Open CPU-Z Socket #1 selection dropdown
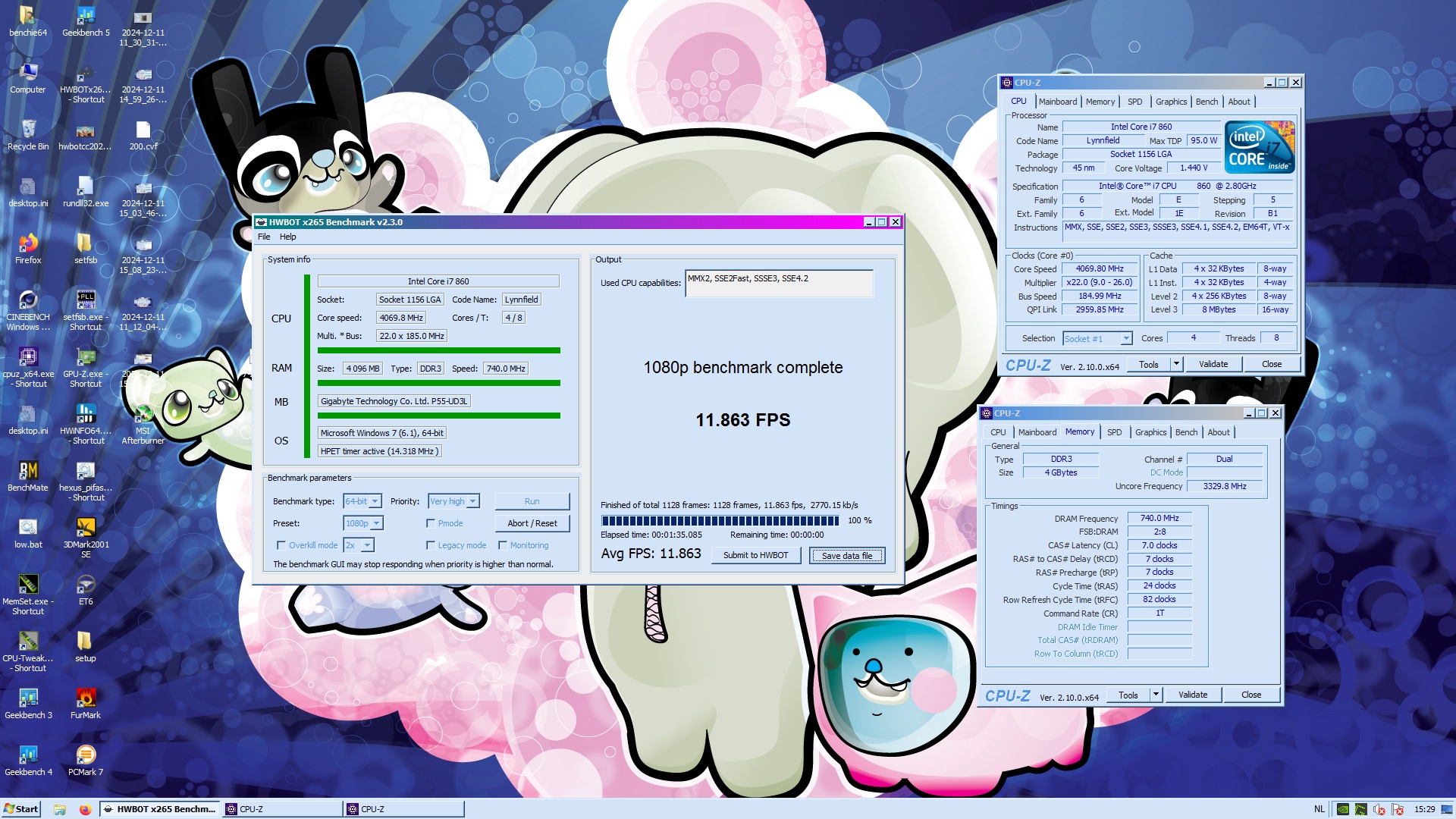This screenshot has width=1456, height=819. (x=1097, y=339)
